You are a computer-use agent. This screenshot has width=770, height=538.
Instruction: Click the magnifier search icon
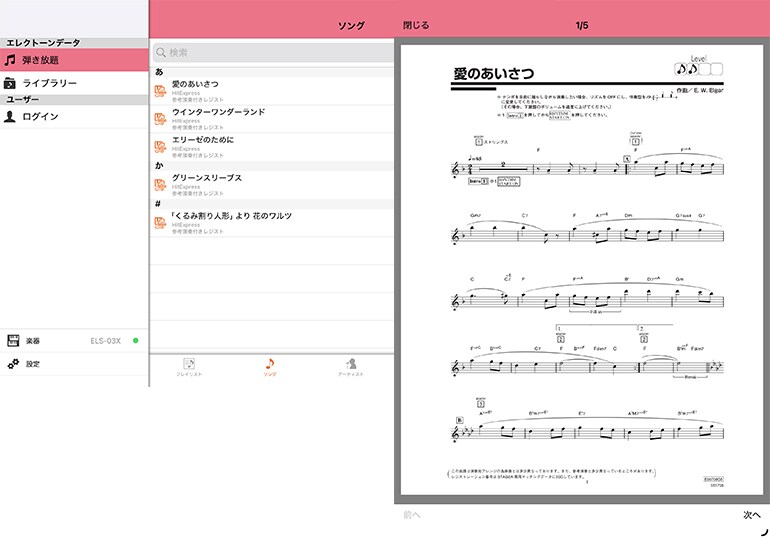161,53
